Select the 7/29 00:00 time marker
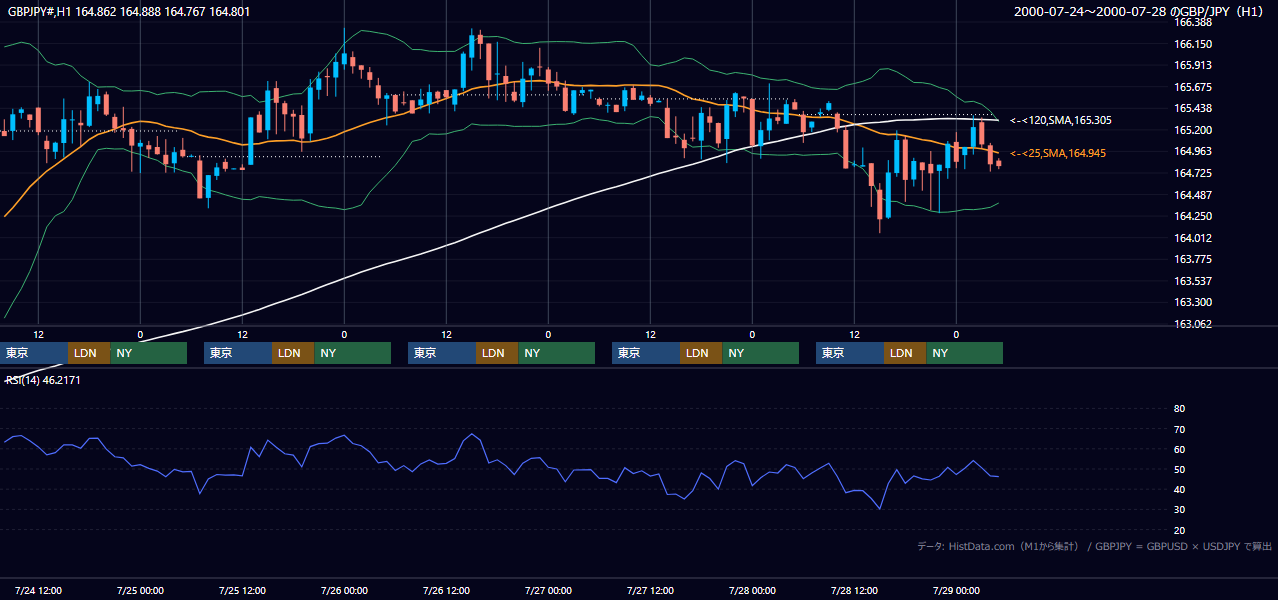The height and width of the screenshot is (600, 1278). point(956,590)
